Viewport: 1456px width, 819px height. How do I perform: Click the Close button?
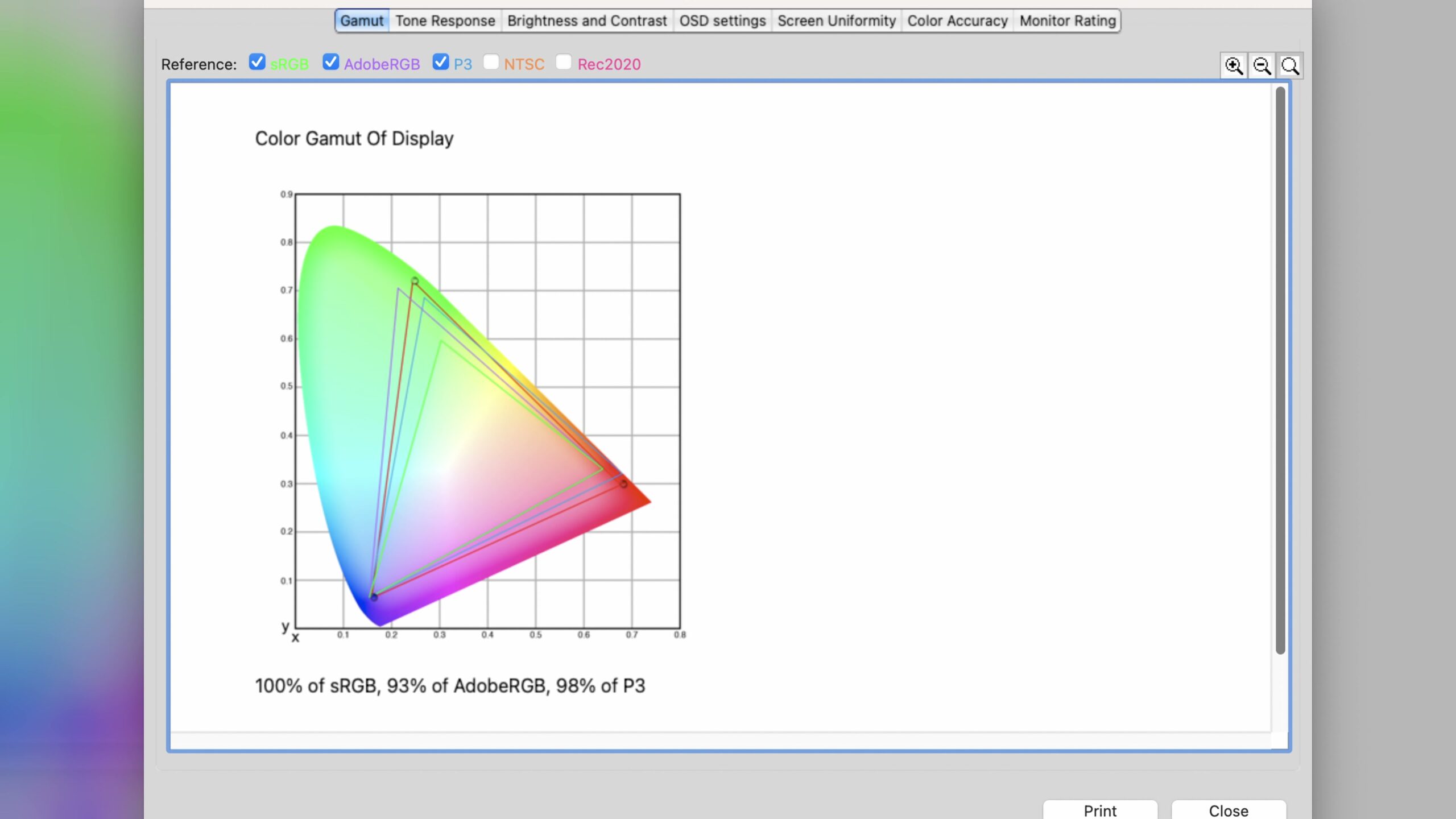click(x=1228, y=810)
